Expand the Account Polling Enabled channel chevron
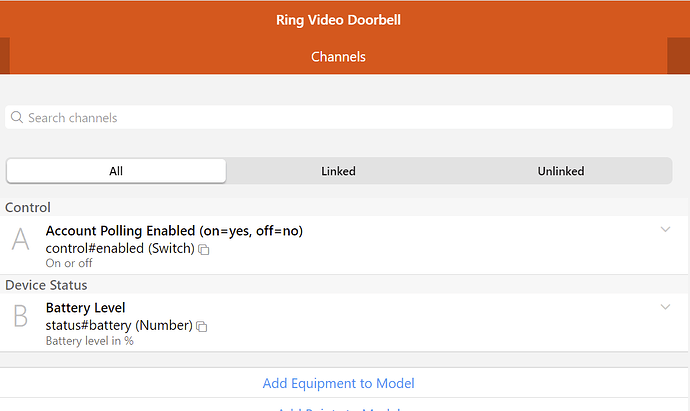690x411 pixels. click(665, 230)
